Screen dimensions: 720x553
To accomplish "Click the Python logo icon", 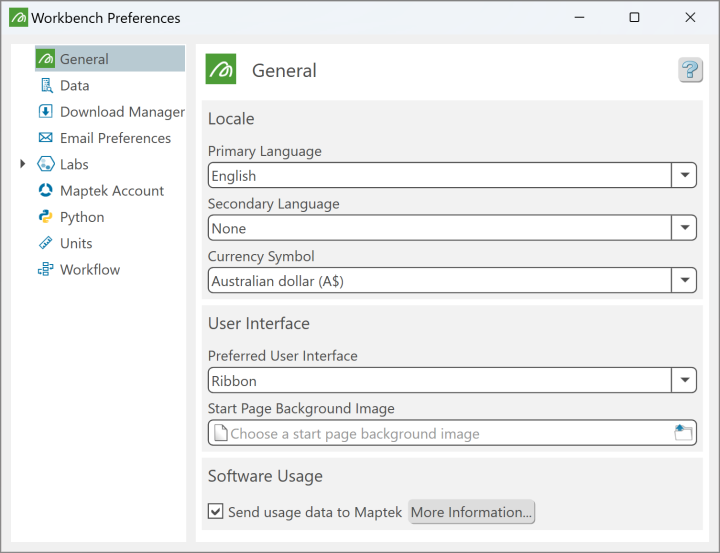I will (45, 217).
